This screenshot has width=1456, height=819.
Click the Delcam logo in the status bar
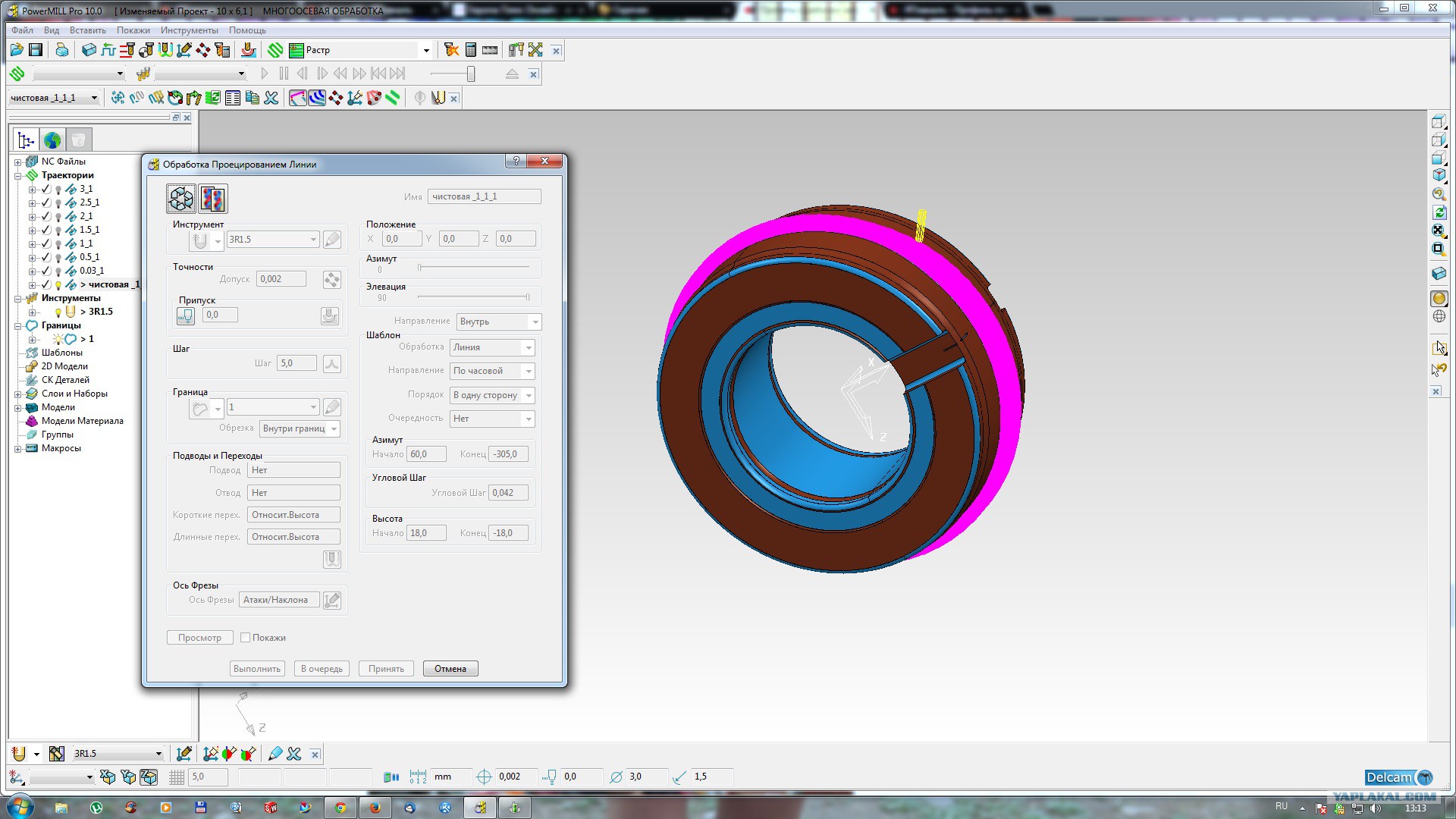(1399, 777)
